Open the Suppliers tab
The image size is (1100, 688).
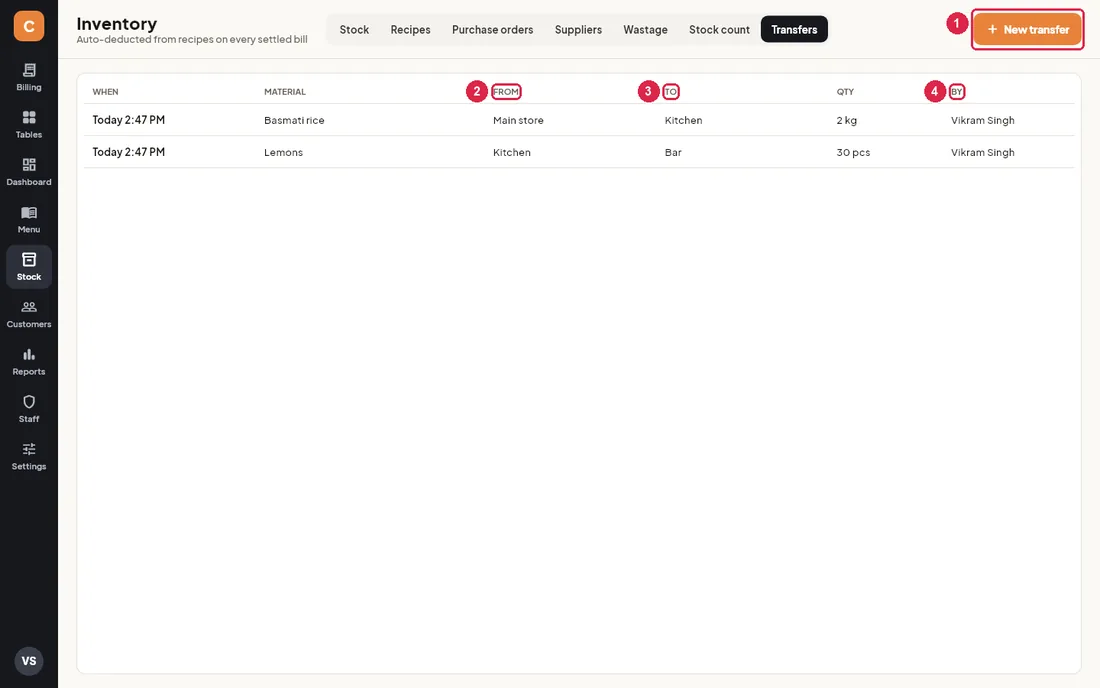tap(578, 29)
